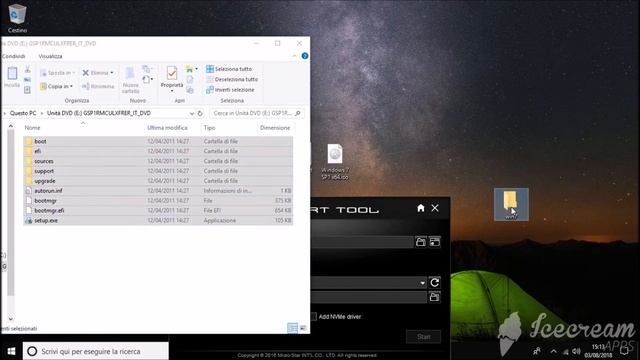Open the Cestino recycle bin icon
Image resolution: width=640 pixels, height=360 pixels.
[x=17, y=18]
